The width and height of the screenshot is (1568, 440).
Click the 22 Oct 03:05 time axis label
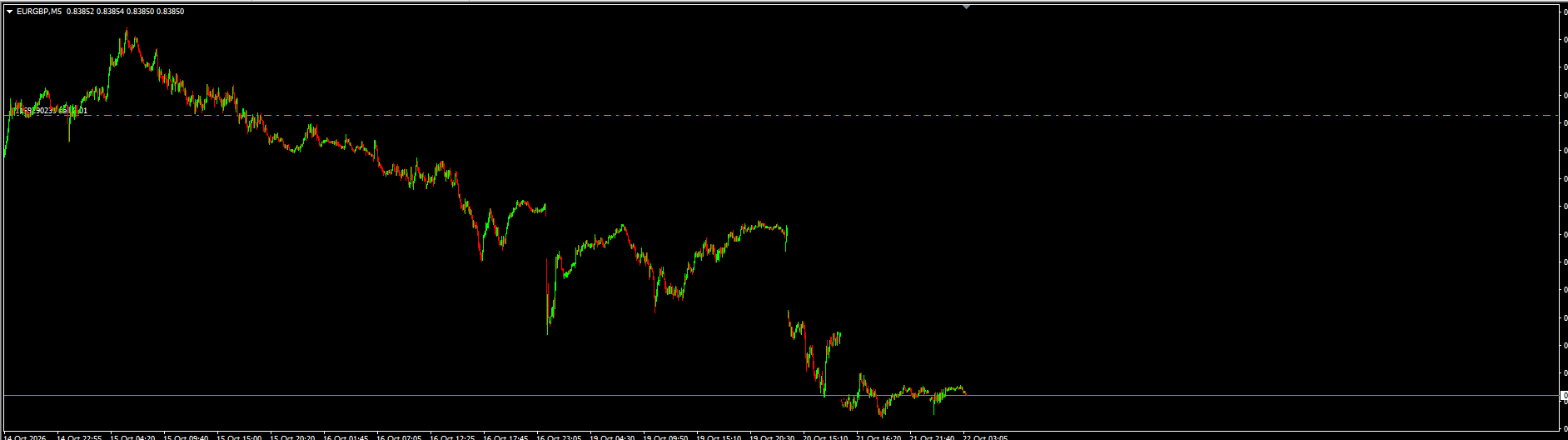tap(985, 437)
